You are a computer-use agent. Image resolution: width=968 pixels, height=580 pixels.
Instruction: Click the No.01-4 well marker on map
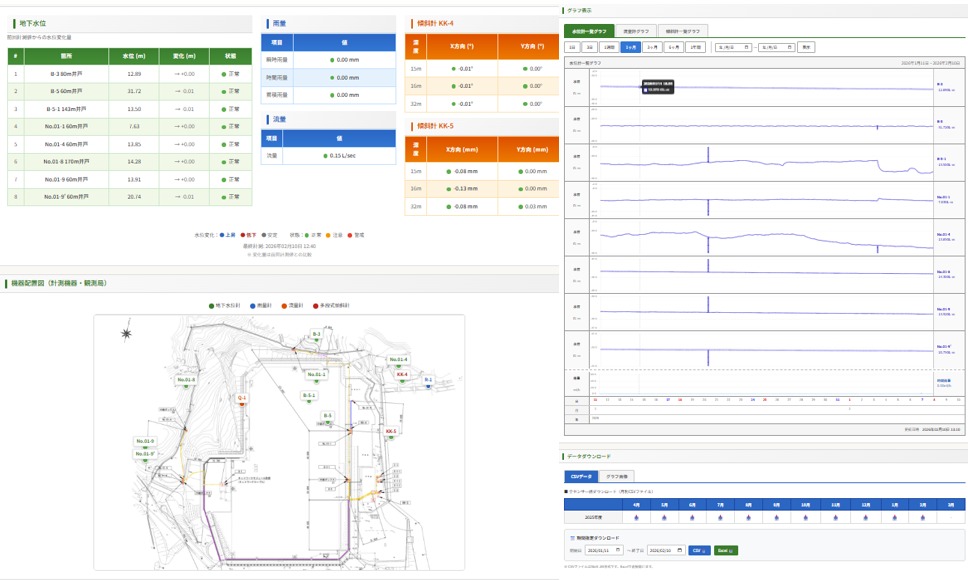pyautogui.click(x=397, y=359)
